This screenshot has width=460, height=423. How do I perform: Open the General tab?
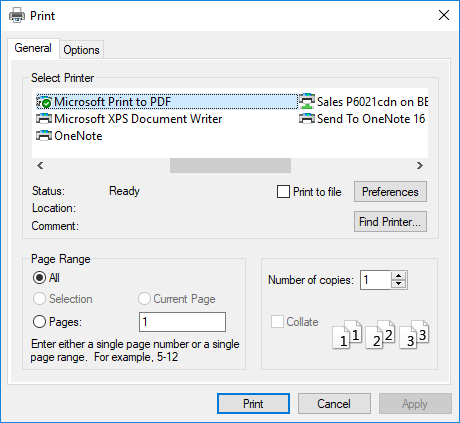coord(33,48)
